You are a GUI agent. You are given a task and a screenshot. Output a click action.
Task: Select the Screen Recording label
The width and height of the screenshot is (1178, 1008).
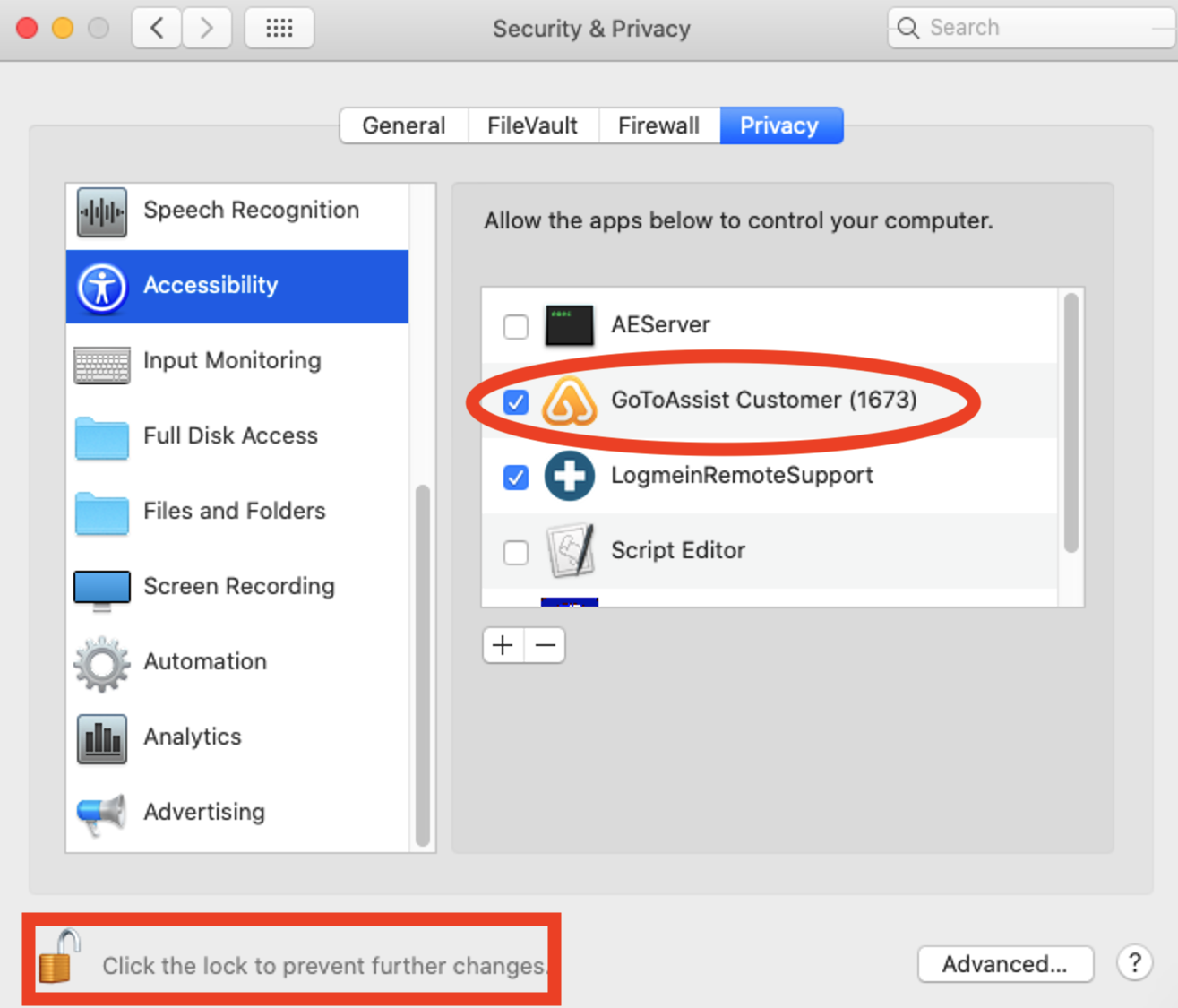(x=239, y=586)
